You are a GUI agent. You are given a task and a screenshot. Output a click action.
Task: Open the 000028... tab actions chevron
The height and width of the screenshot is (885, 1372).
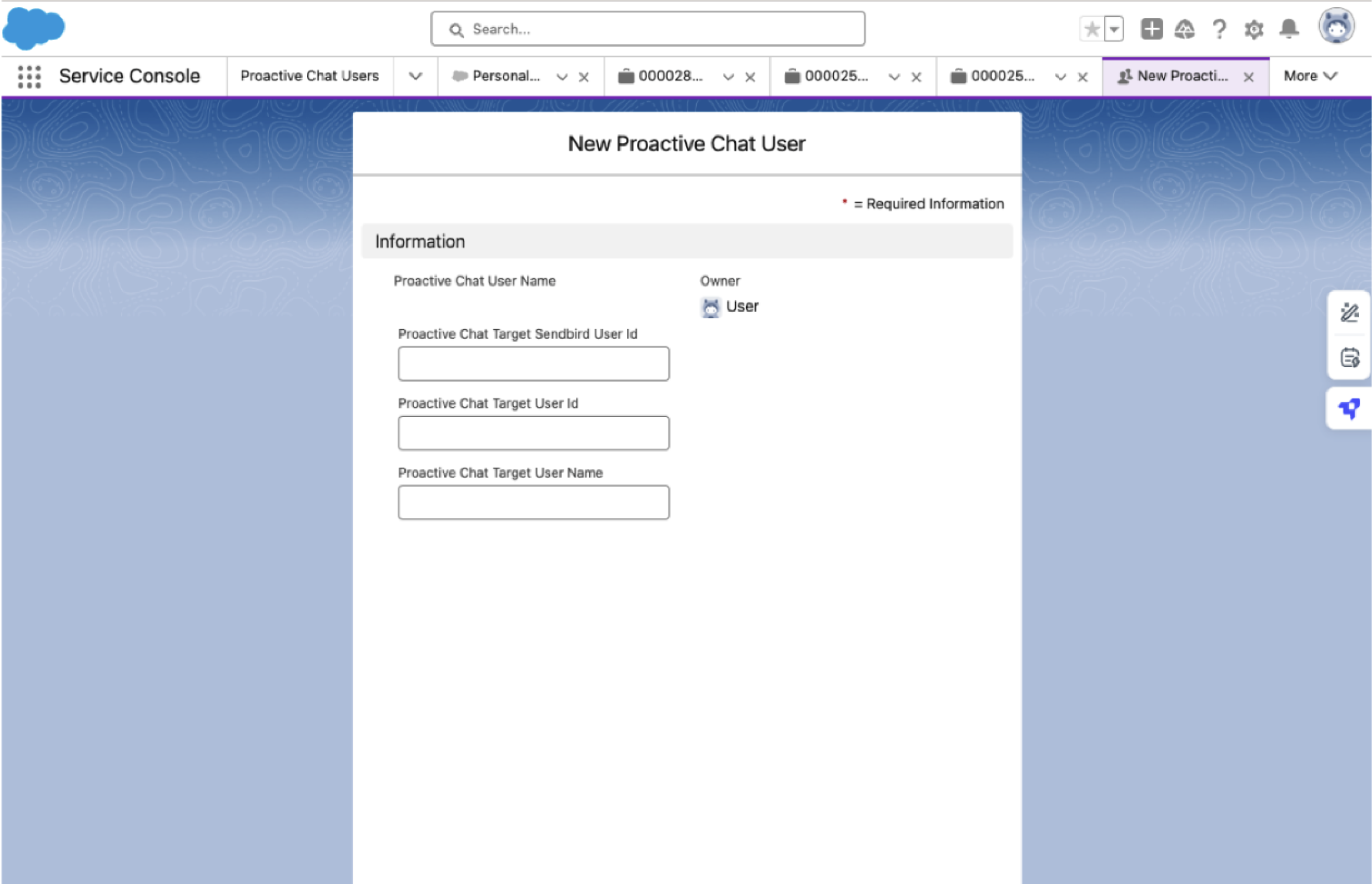(728, 77)
